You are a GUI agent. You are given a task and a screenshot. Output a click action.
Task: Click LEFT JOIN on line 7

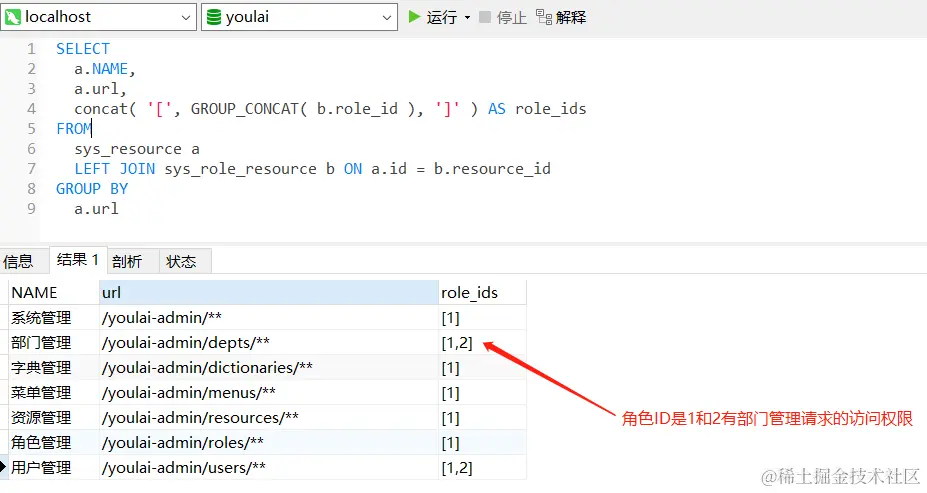click(115, 169)
